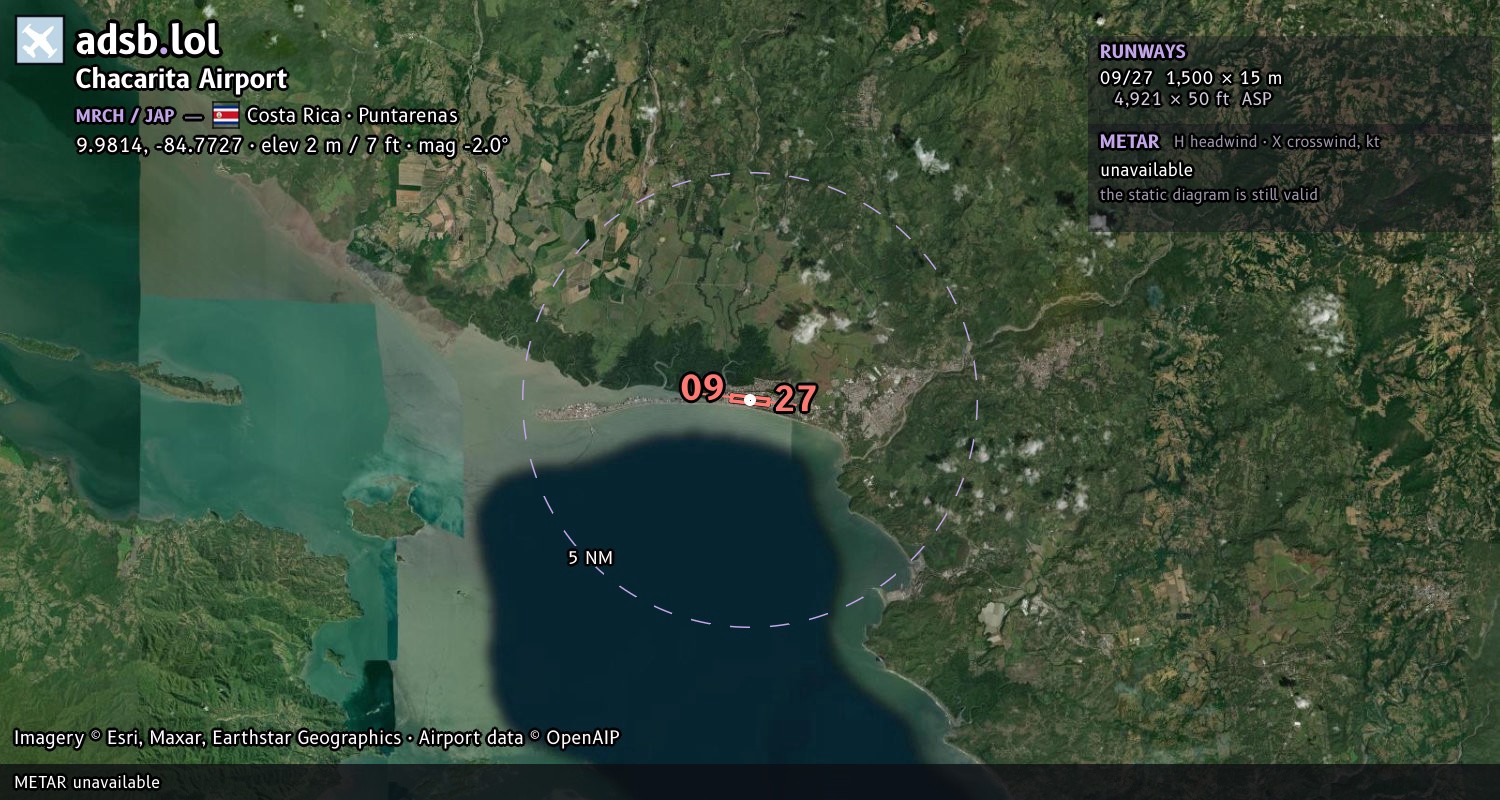
Task: Click the Imagery © Esri, Maxar attribution text
Action: 316,738
